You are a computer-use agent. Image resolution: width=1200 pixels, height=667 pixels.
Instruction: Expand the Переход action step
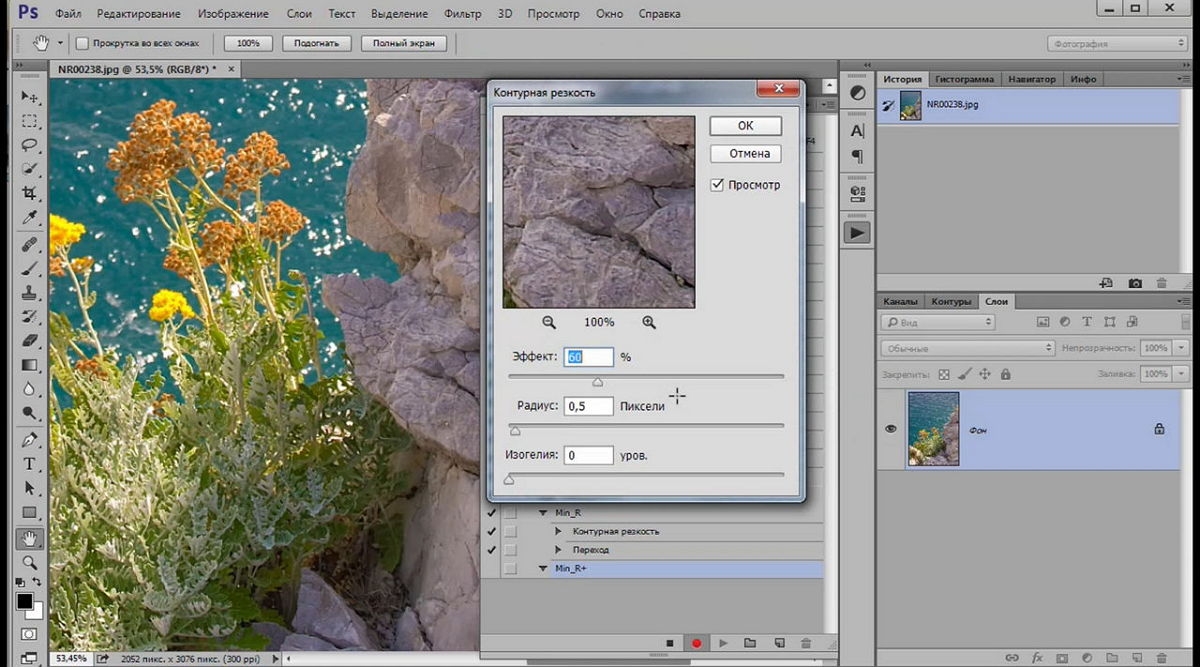pyautogui.click(x=559, y=550)
